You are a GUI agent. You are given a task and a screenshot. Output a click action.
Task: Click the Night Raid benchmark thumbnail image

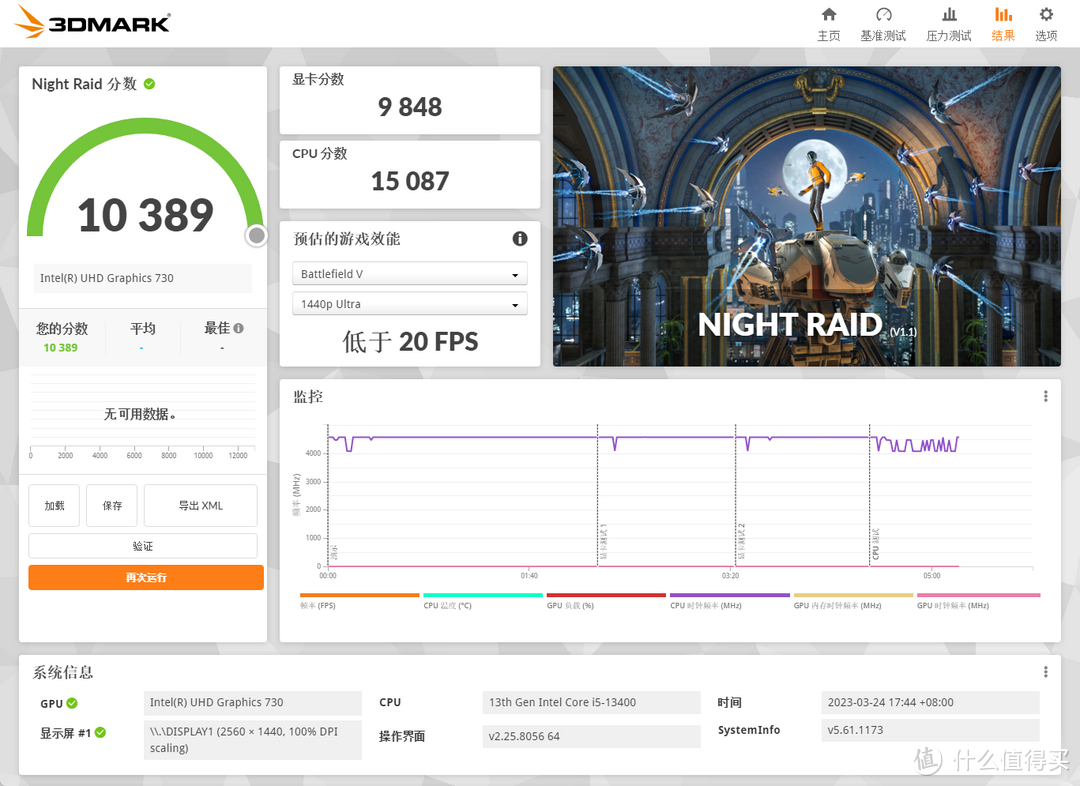pyautogui.click(x=807, y=216)
